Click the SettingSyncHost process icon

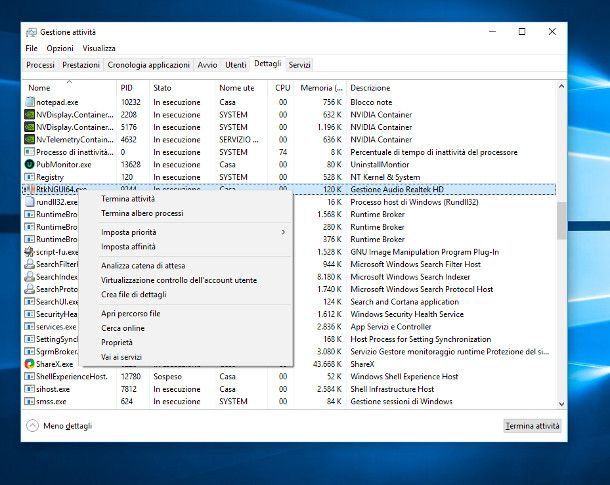coord(30,339)
